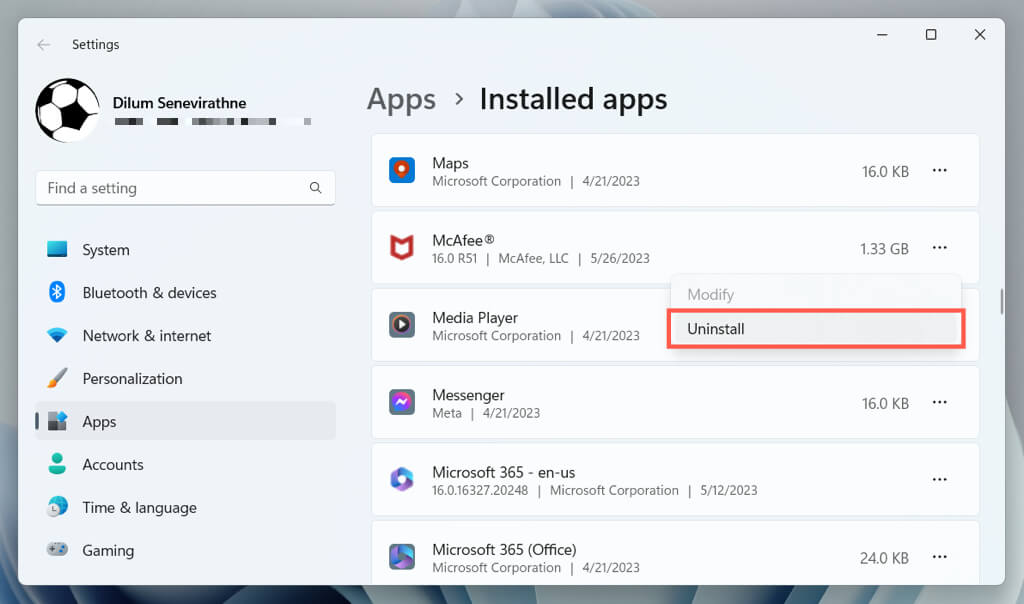
Task: Click the Messenger app icon
Action: tap(402, 402)
